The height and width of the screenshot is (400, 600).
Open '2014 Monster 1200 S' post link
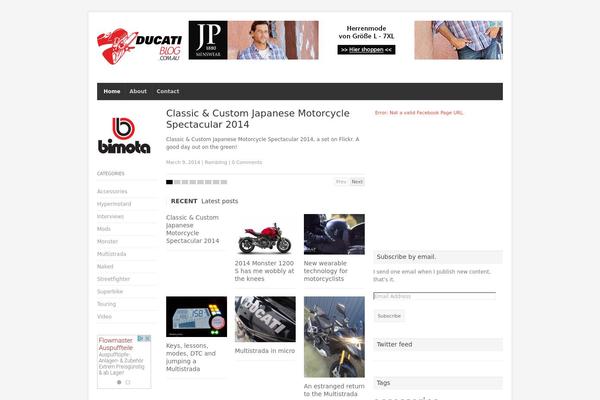pos(264,271)
